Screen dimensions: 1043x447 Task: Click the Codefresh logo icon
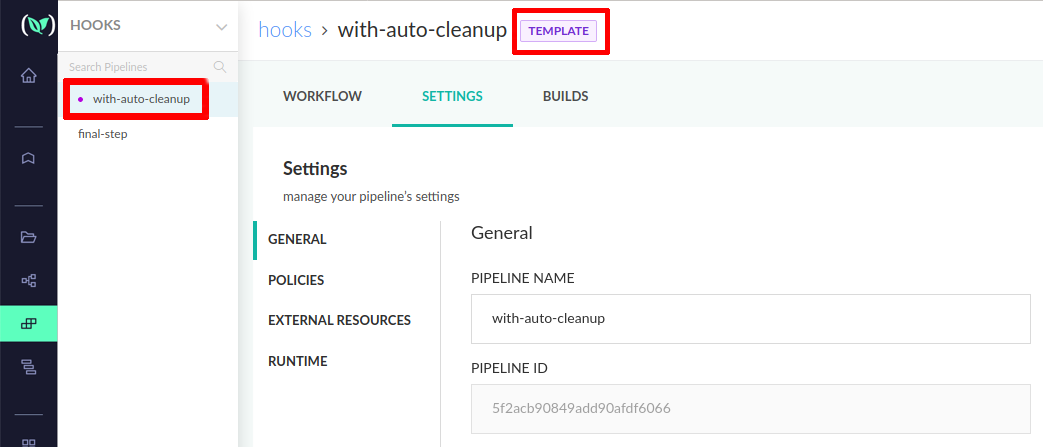pos(28,26)
